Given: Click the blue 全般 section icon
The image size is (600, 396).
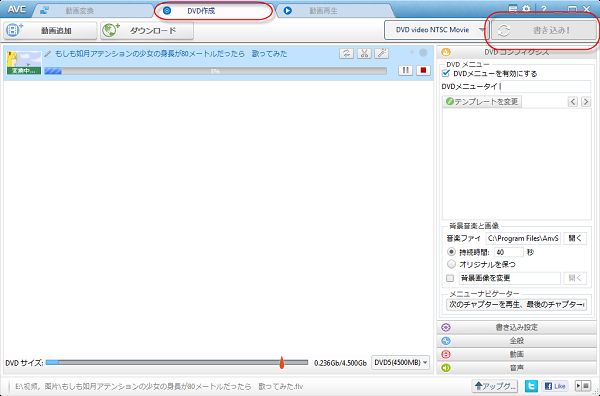Looking at the screenshot, I should tap(446, 341).
